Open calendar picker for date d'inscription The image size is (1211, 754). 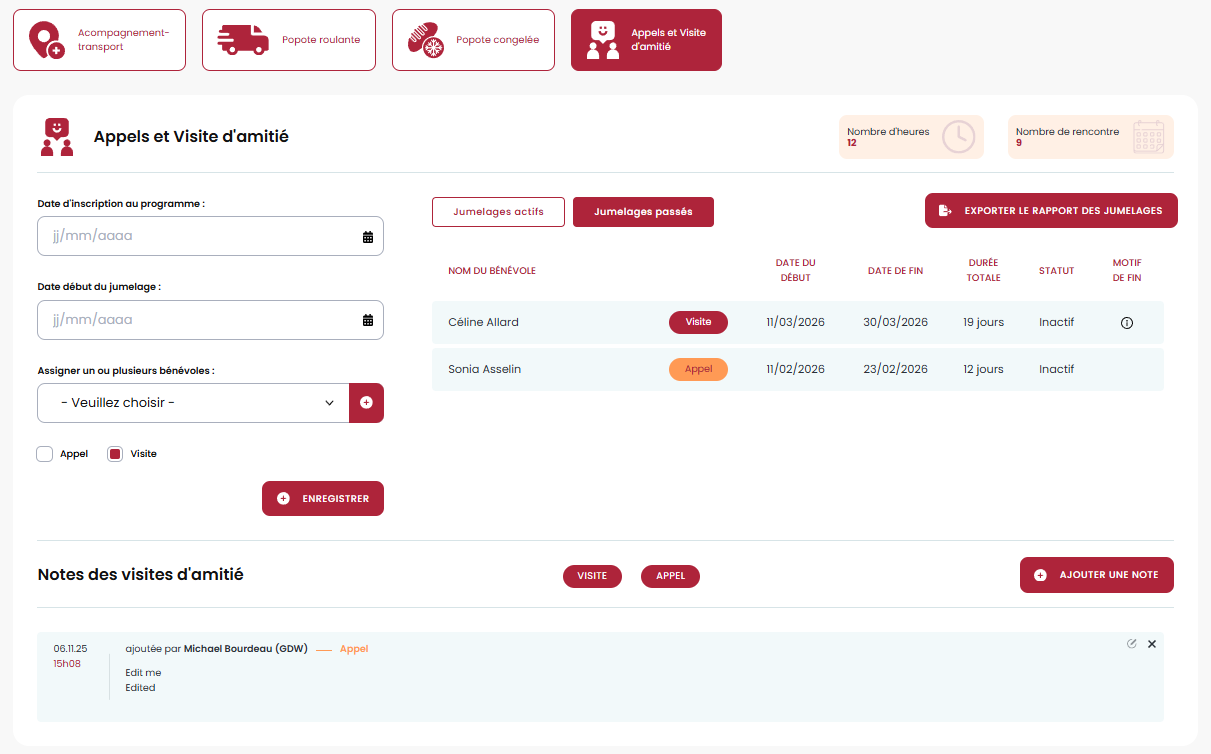[x=367, y=237]
